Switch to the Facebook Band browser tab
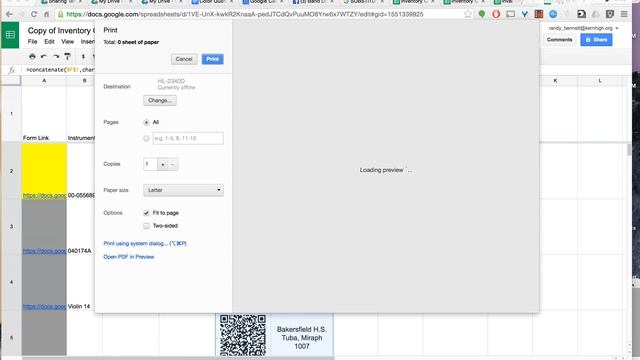The height and width of the screenshot is (360, 640). 312,2
